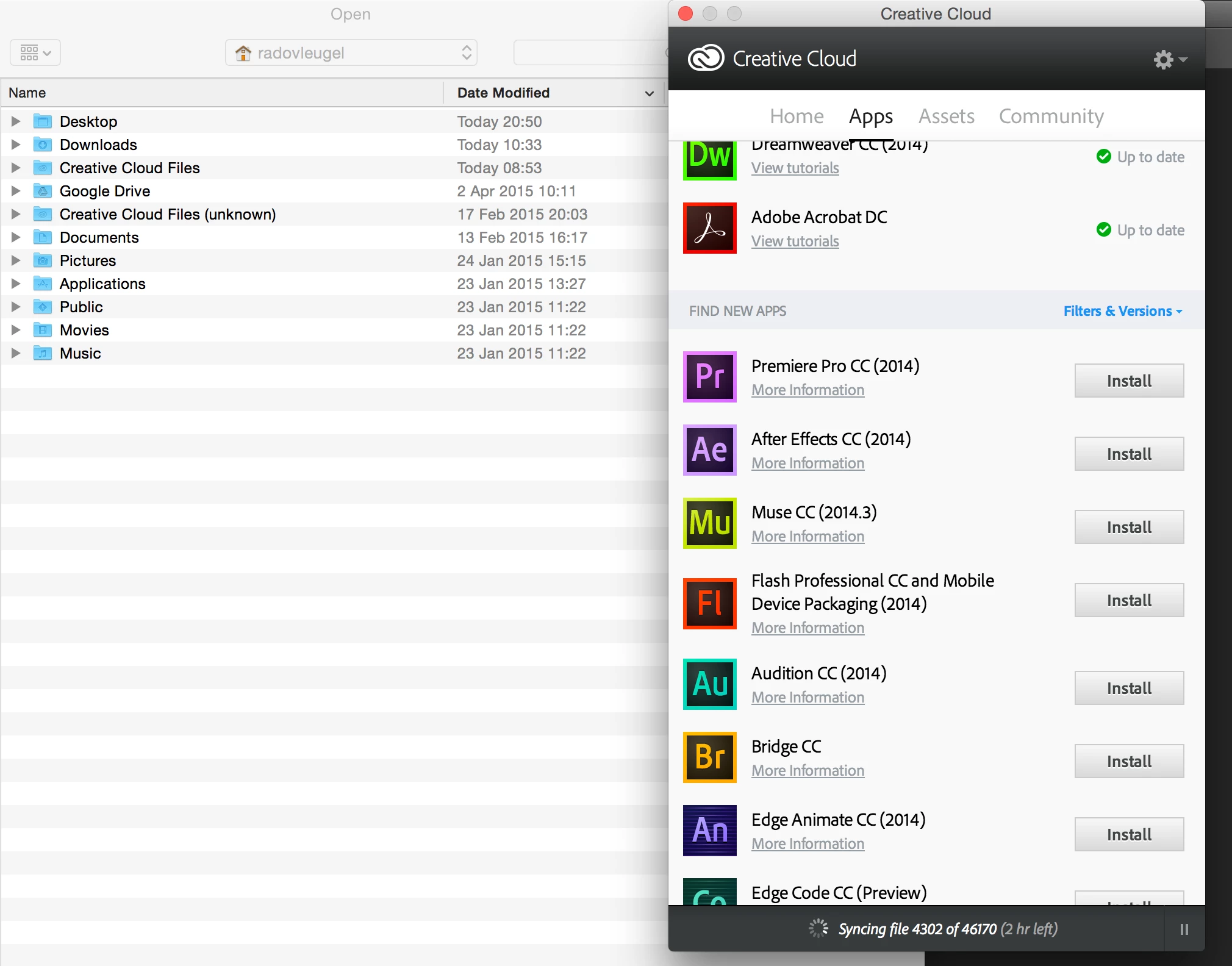Image resolution: width=1232 pixels, height=966 pixels.
Task: Switch to the Community tab
Action: point(1051,116)
